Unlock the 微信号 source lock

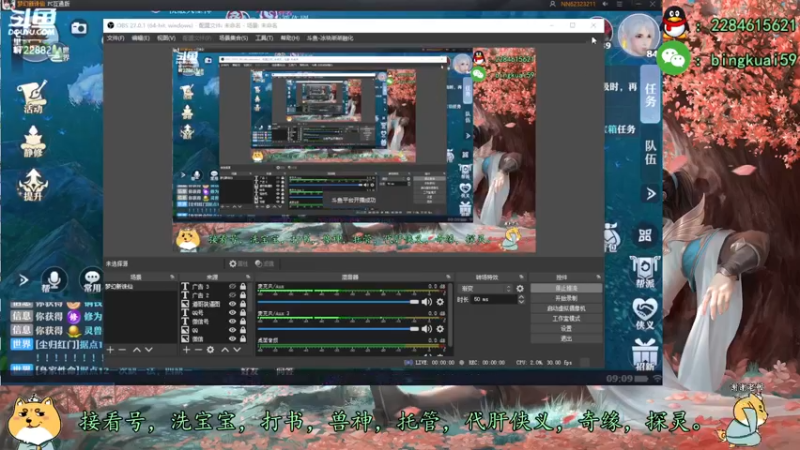(243, 321)
